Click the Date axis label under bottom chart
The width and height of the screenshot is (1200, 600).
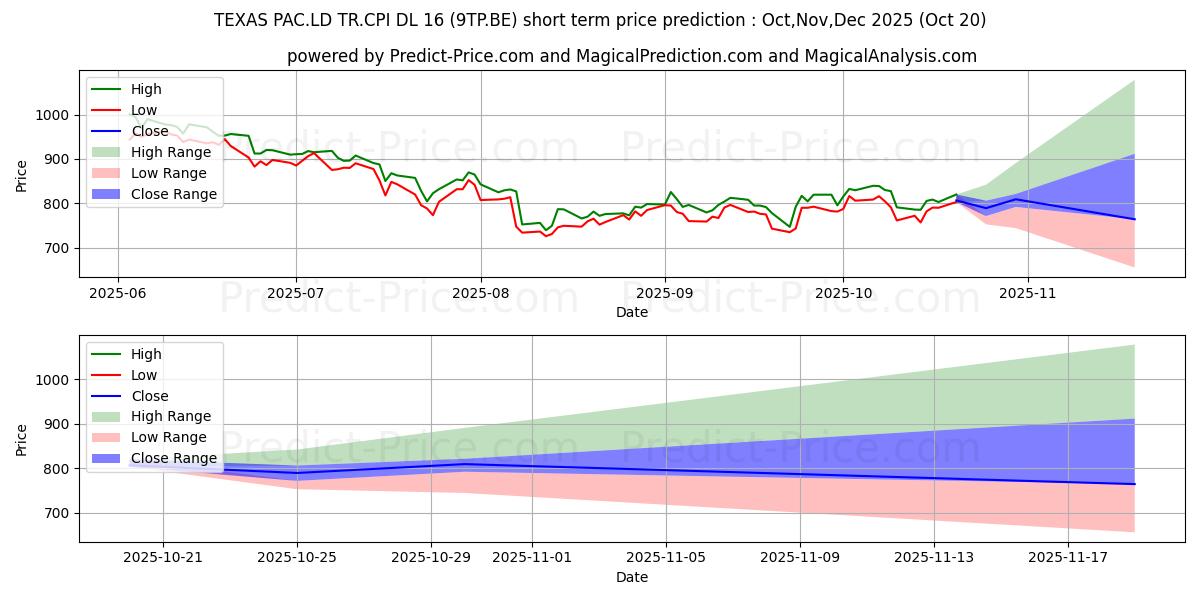[632, 578]
